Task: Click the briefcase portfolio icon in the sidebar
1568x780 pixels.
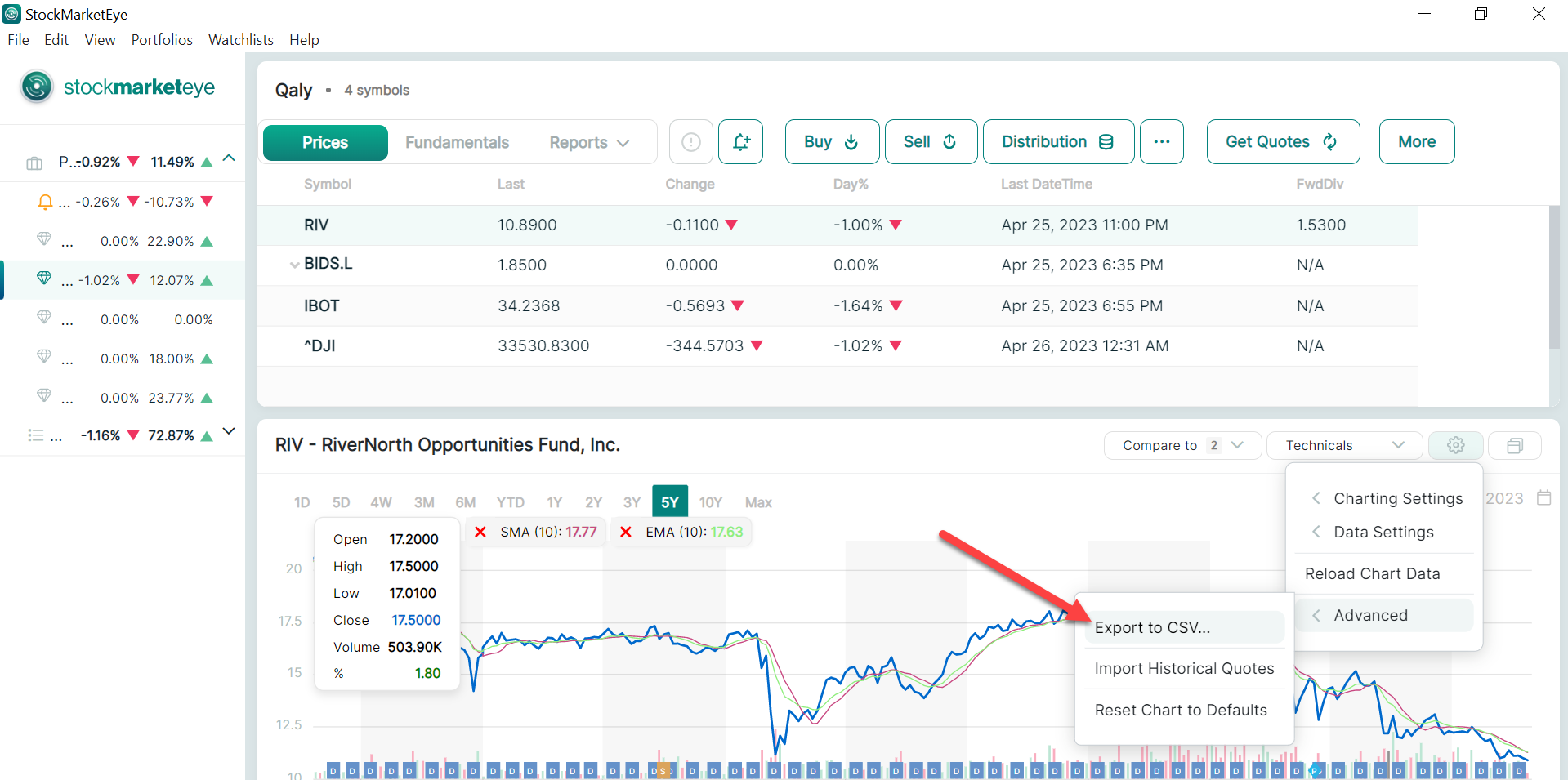Action: (x=34, y=163)
